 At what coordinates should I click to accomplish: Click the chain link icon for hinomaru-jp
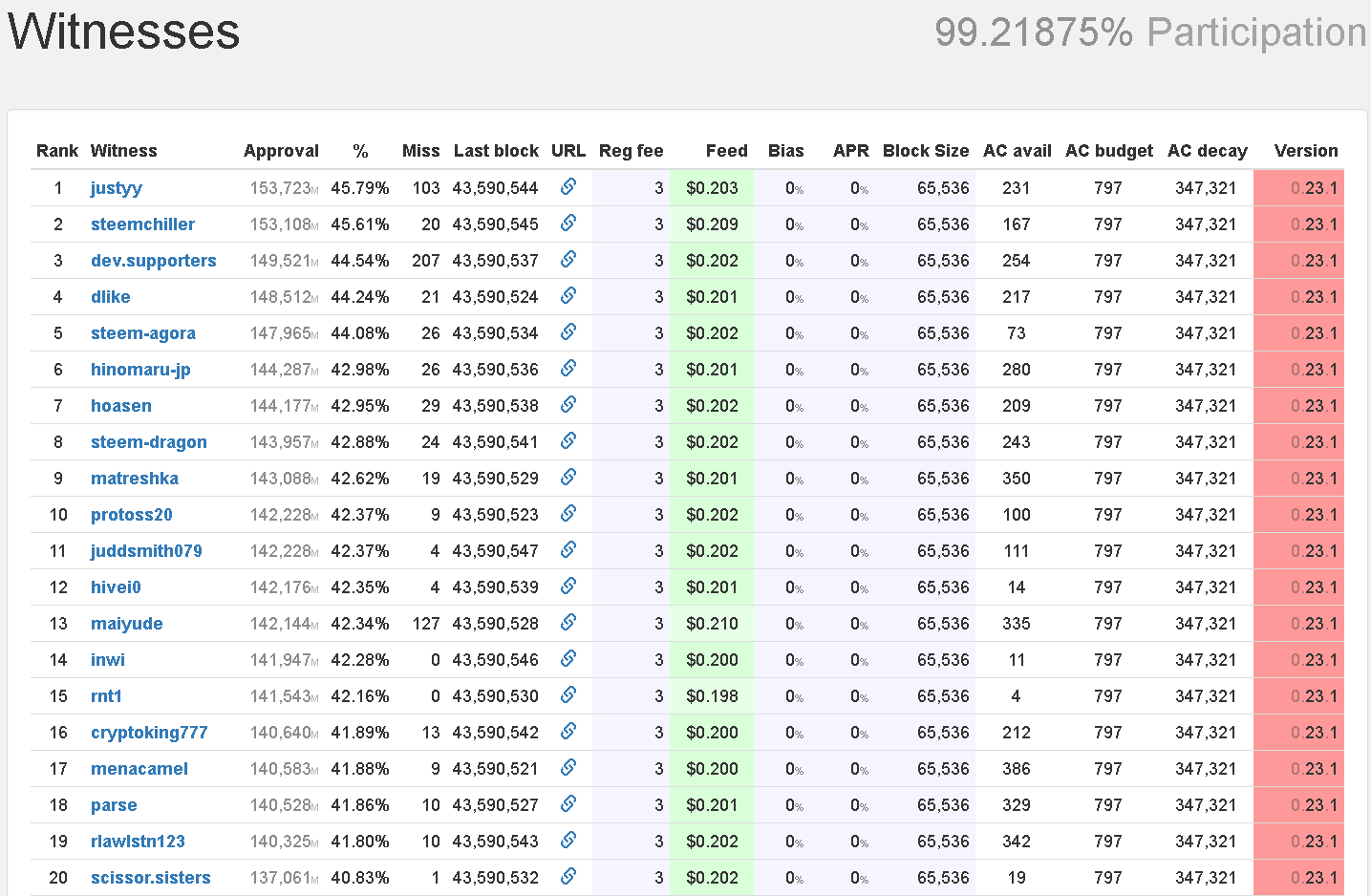(568, 369)
